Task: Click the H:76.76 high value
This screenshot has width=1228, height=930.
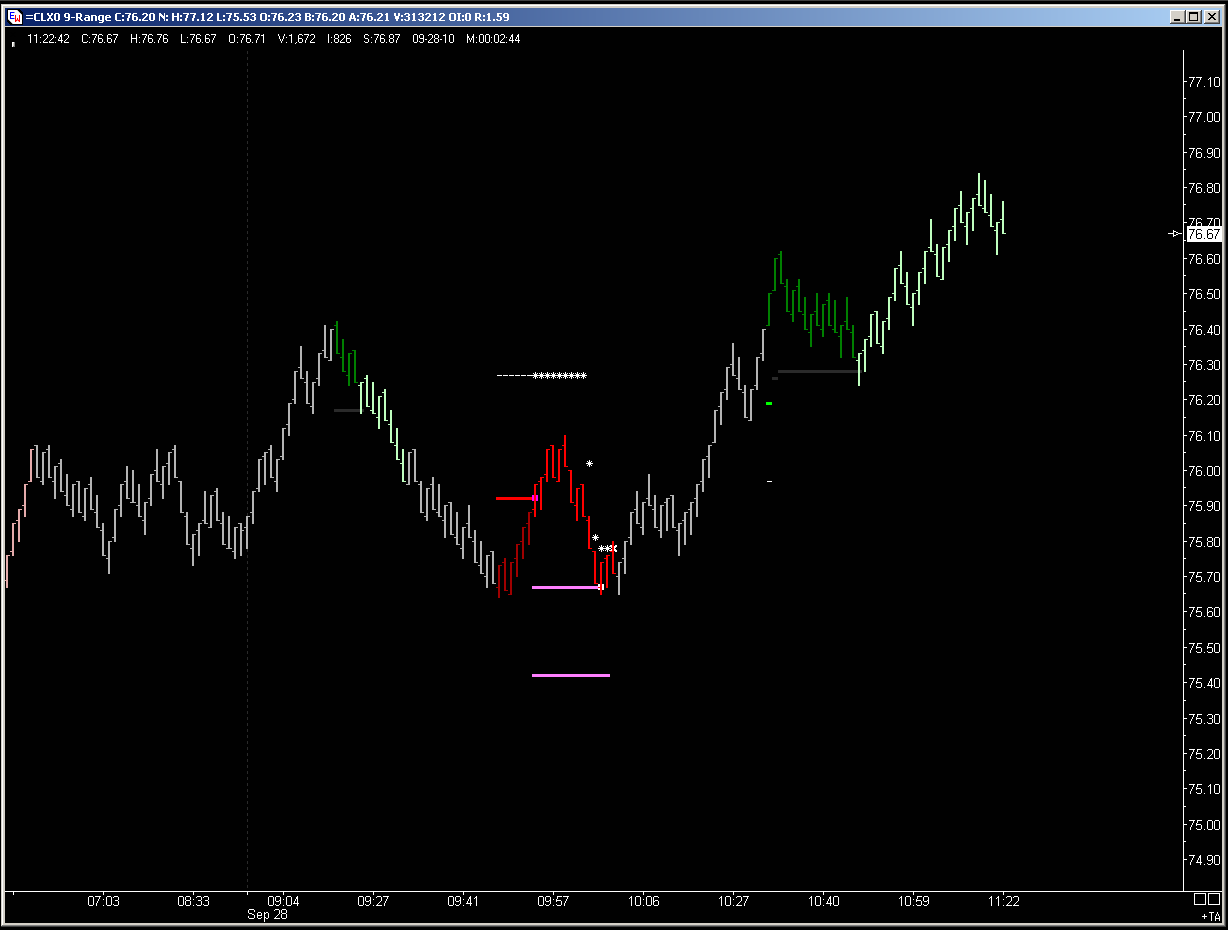Action: point(150,39)
